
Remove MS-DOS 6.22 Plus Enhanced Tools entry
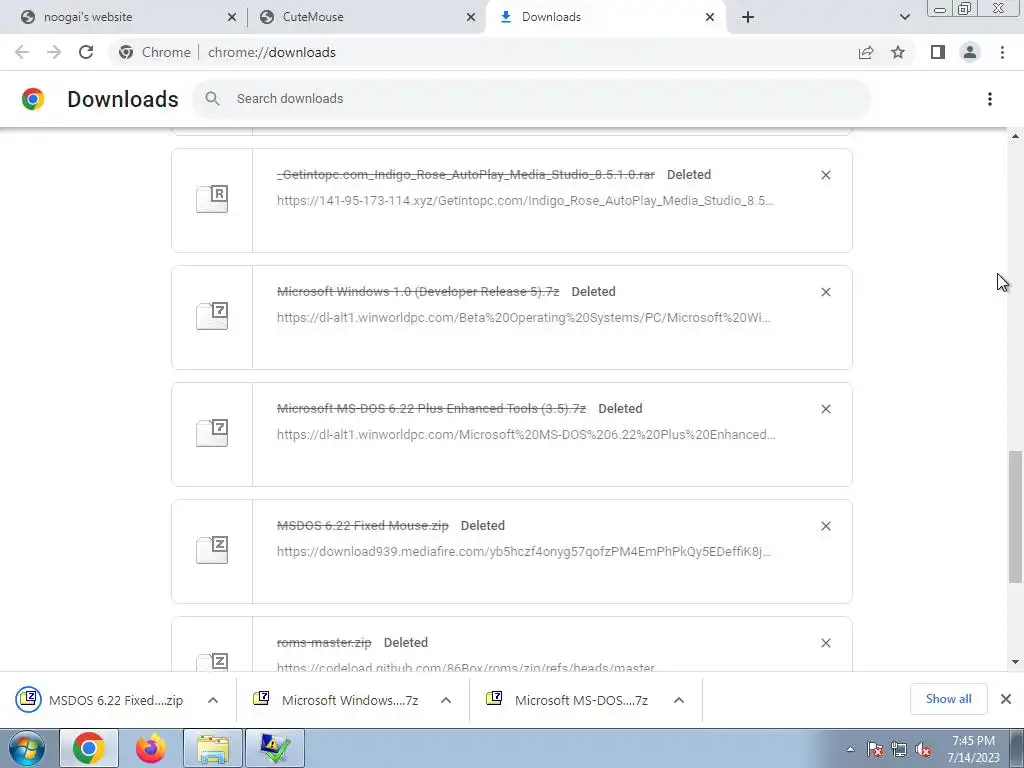pos(825,409)
